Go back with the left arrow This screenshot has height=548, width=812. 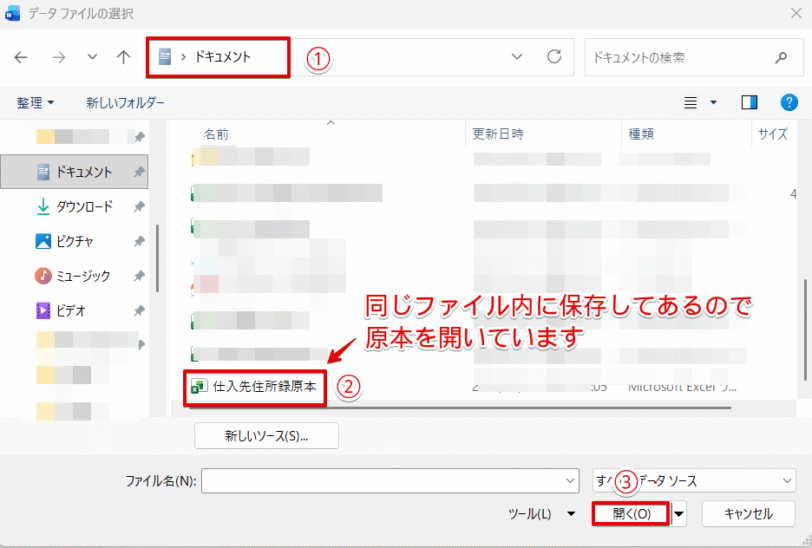pos(21,57)
